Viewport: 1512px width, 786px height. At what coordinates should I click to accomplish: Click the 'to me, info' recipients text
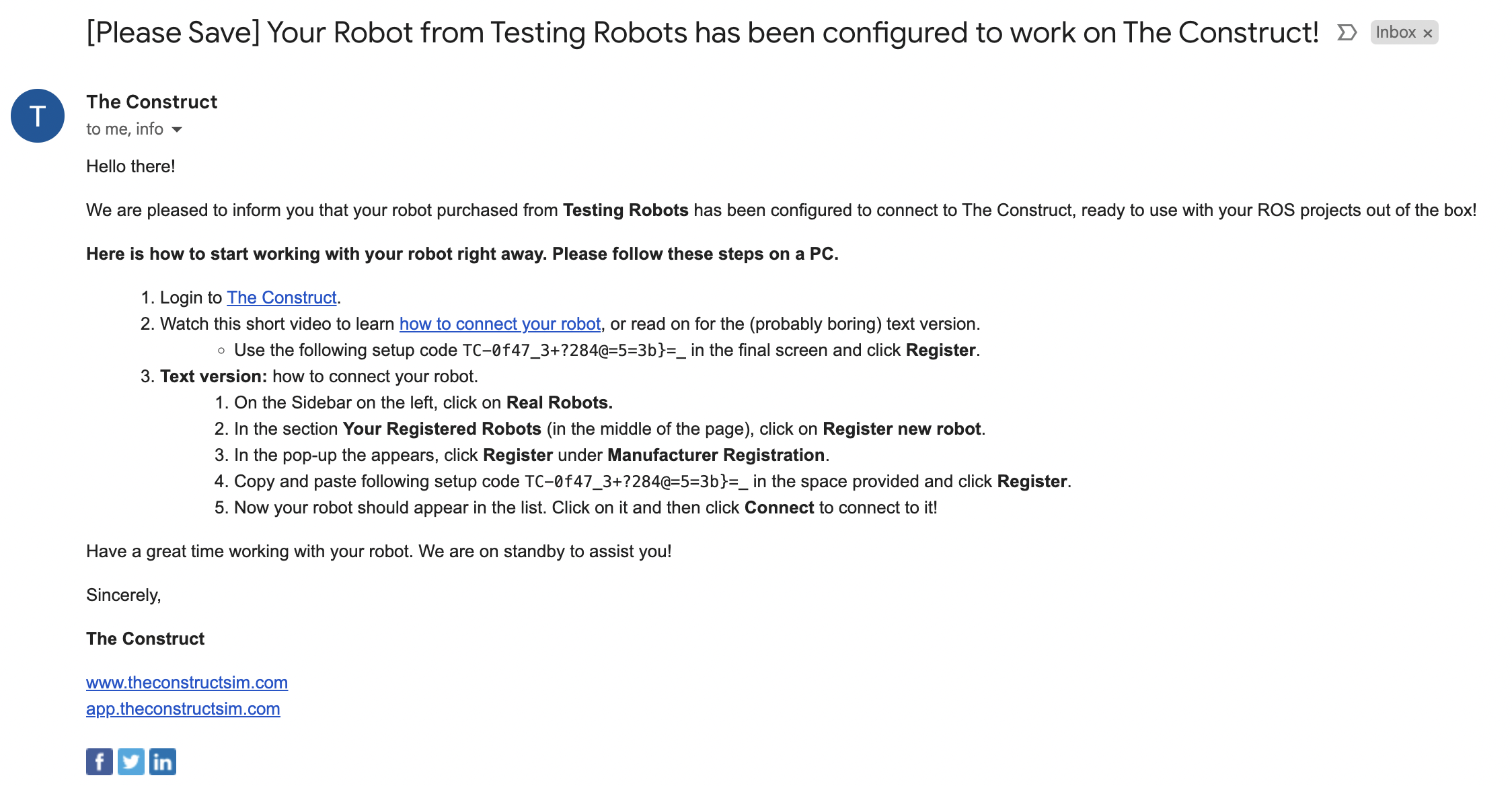click(x=124, y=129)
